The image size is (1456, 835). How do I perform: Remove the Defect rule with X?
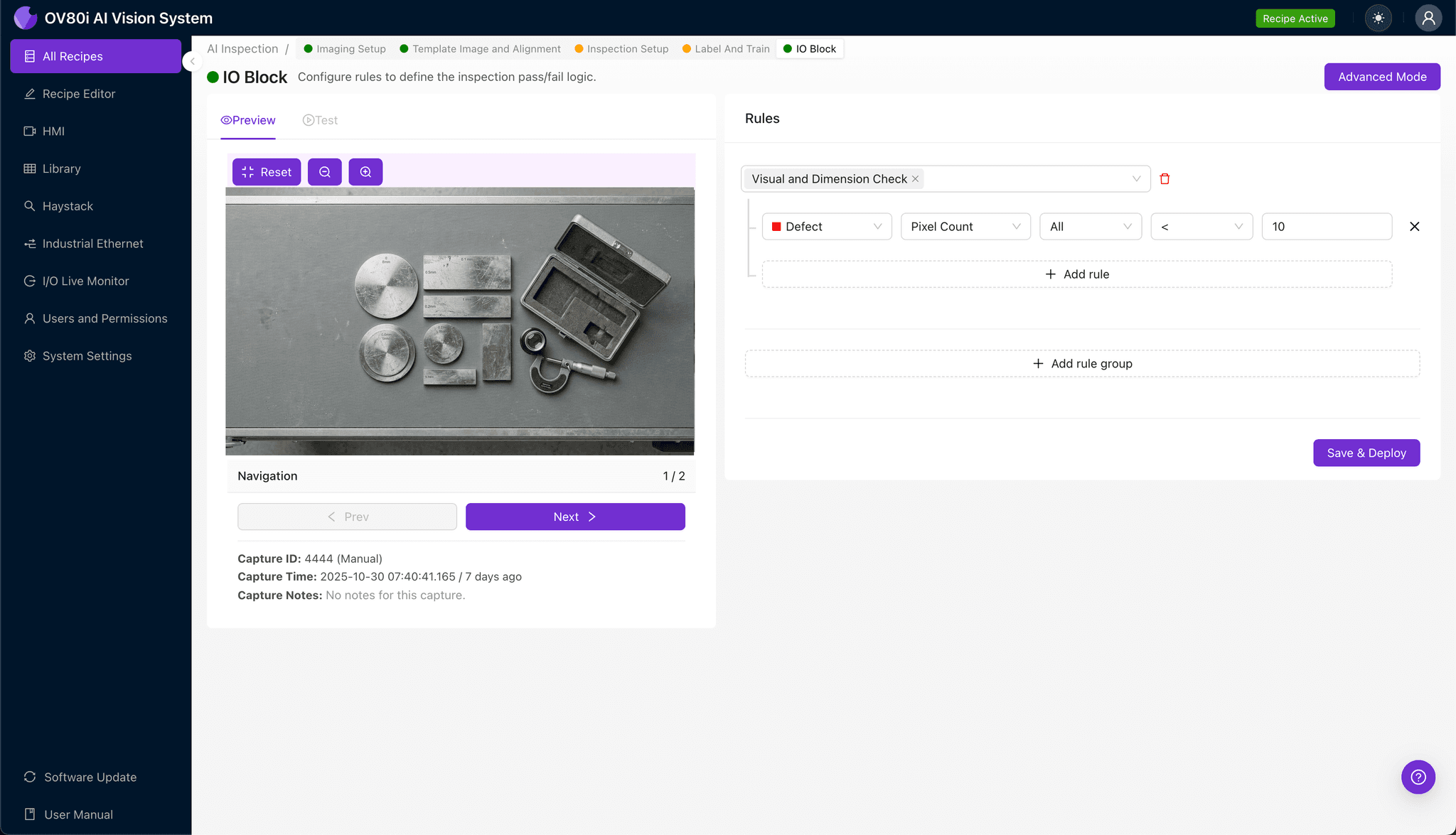[x=1415, y=227]
